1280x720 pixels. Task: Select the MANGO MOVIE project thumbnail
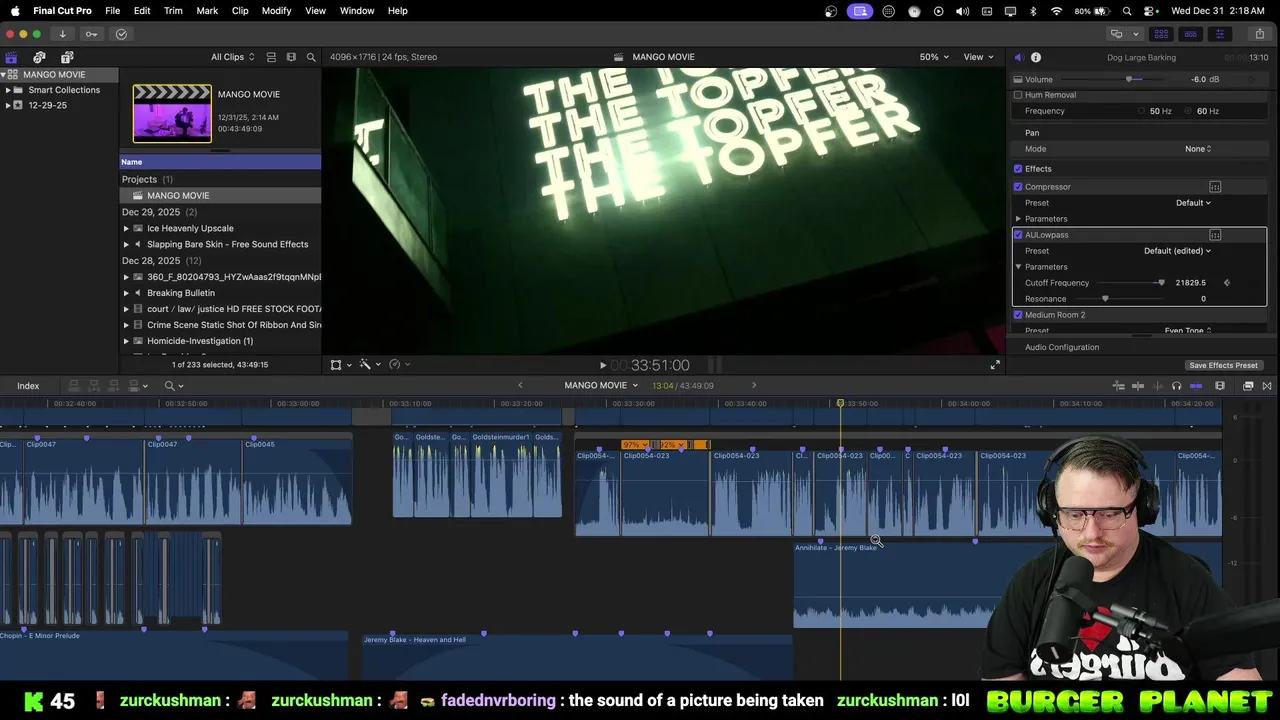point(172,113)
